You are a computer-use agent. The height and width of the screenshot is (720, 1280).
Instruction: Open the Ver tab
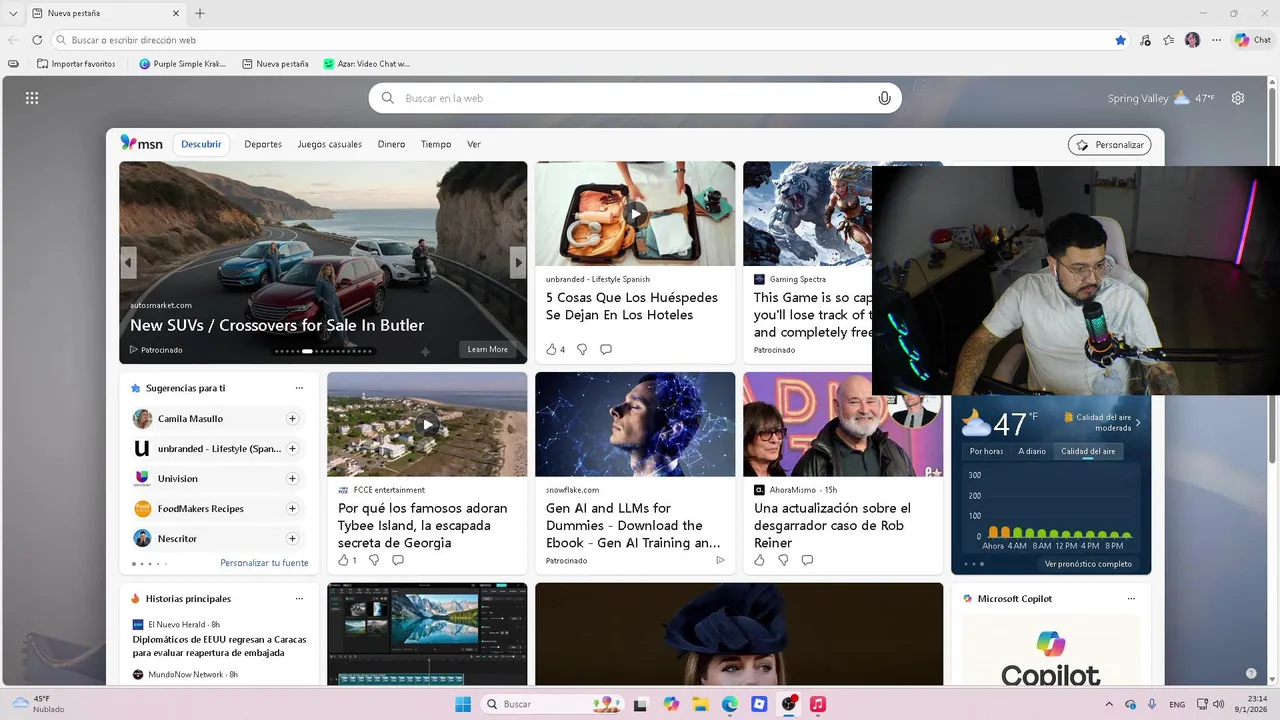[474, 144]
